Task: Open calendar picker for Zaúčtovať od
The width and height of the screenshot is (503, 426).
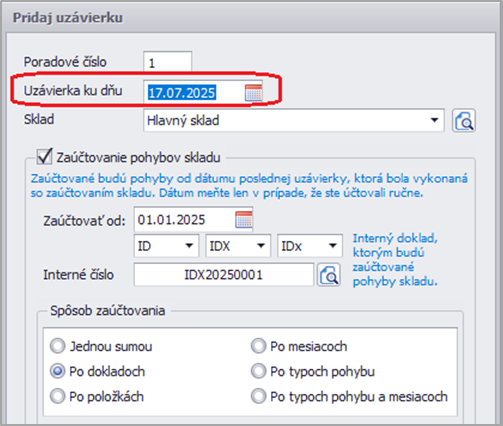Action: click(244, 219)
